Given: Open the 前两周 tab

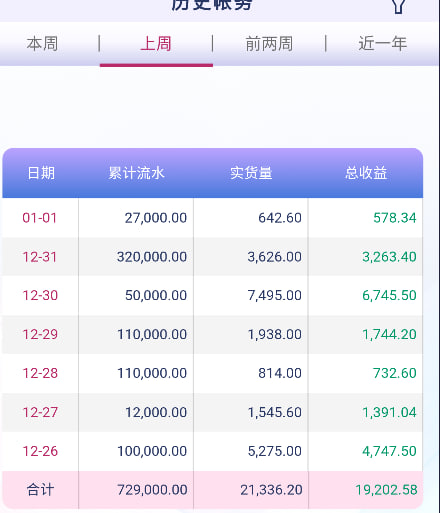Looking at the screenshot, I should click(x=269, y=44).
